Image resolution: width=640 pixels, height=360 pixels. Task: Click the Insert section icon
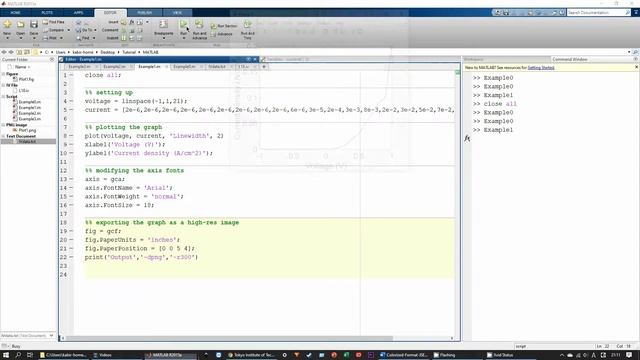click(123, 22)
